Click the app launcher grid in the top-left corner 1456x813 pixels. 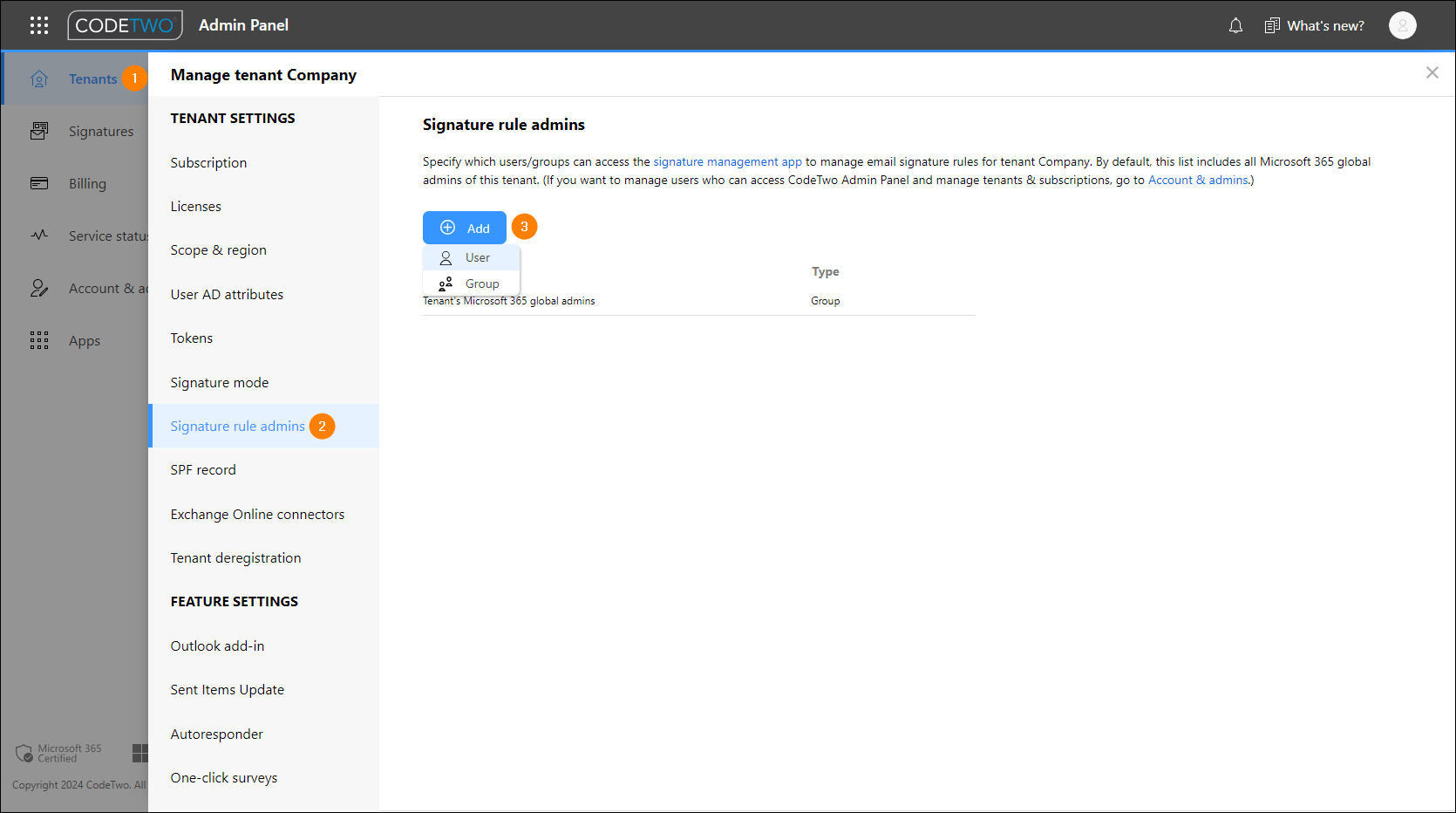39,25
